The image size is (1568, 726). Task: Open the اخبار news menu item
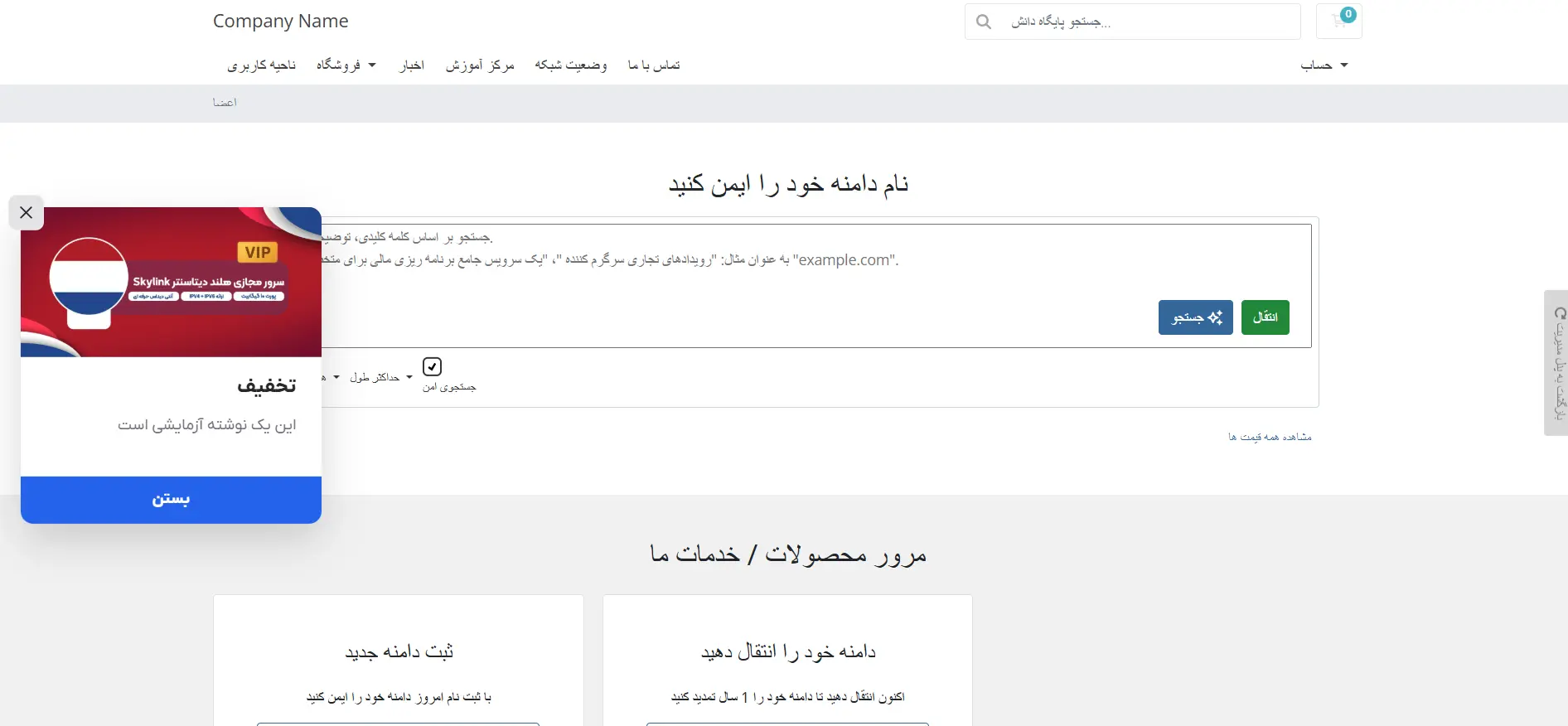411,65
